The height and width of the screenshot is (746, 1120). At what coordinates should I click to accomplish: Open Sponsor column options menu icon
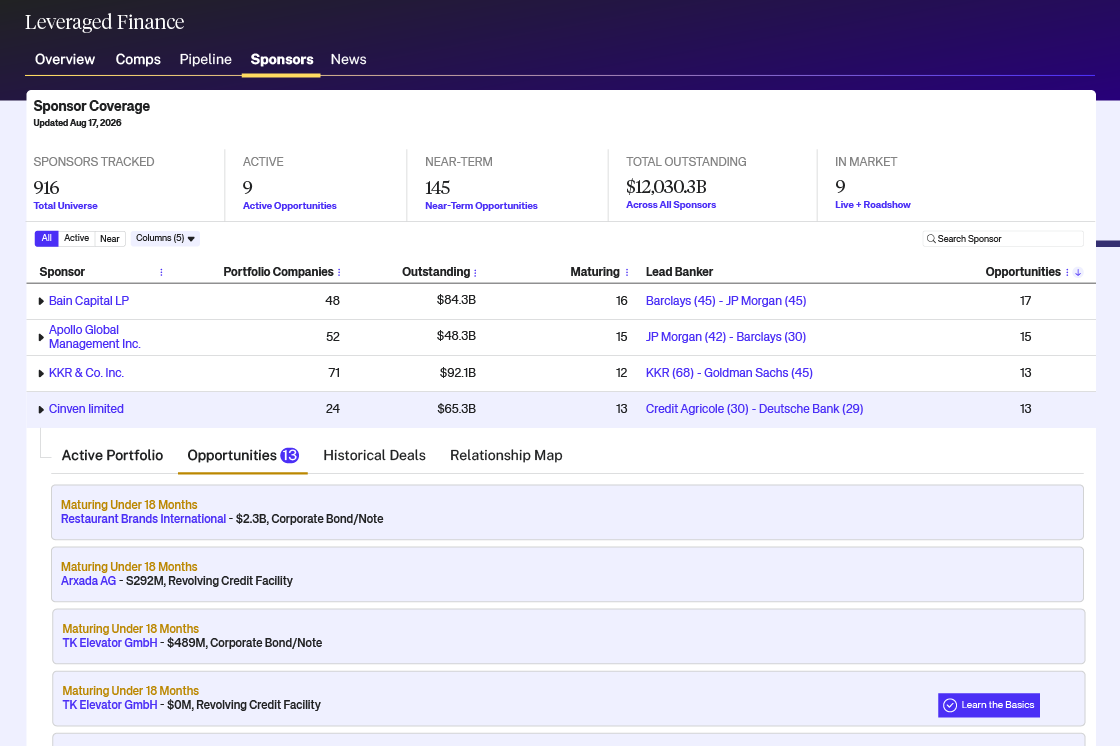click(161, 272)
